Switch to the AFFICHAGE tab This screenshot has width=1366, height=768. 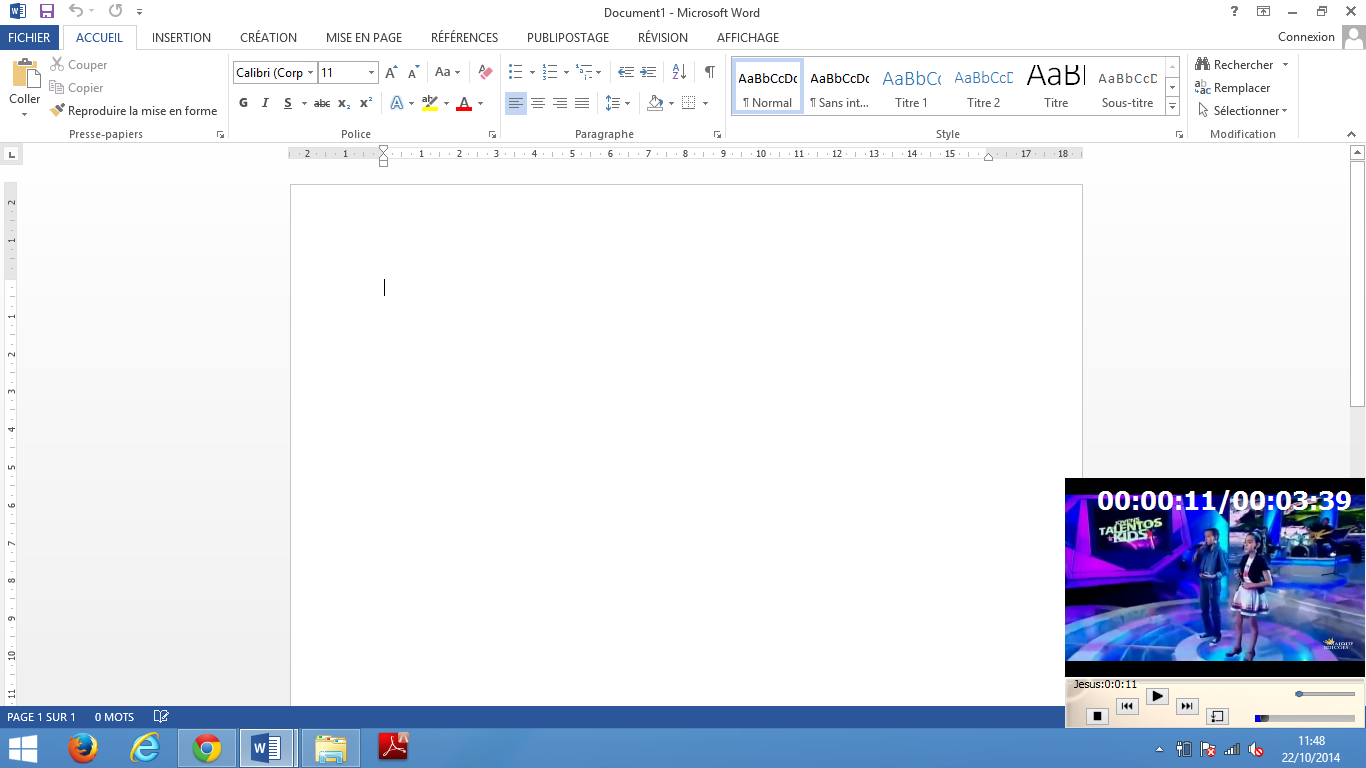coord(748,38)
